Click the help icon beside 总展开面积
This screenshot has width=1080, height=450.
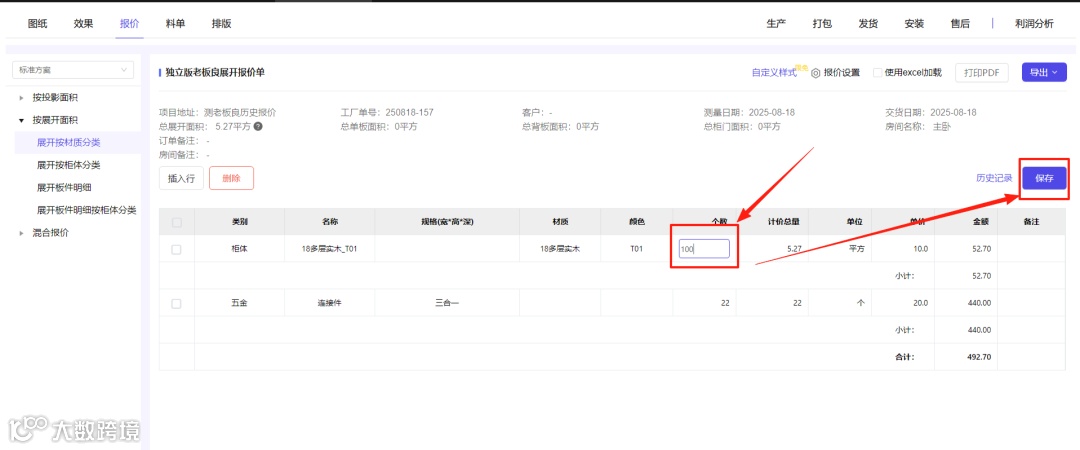258,127
